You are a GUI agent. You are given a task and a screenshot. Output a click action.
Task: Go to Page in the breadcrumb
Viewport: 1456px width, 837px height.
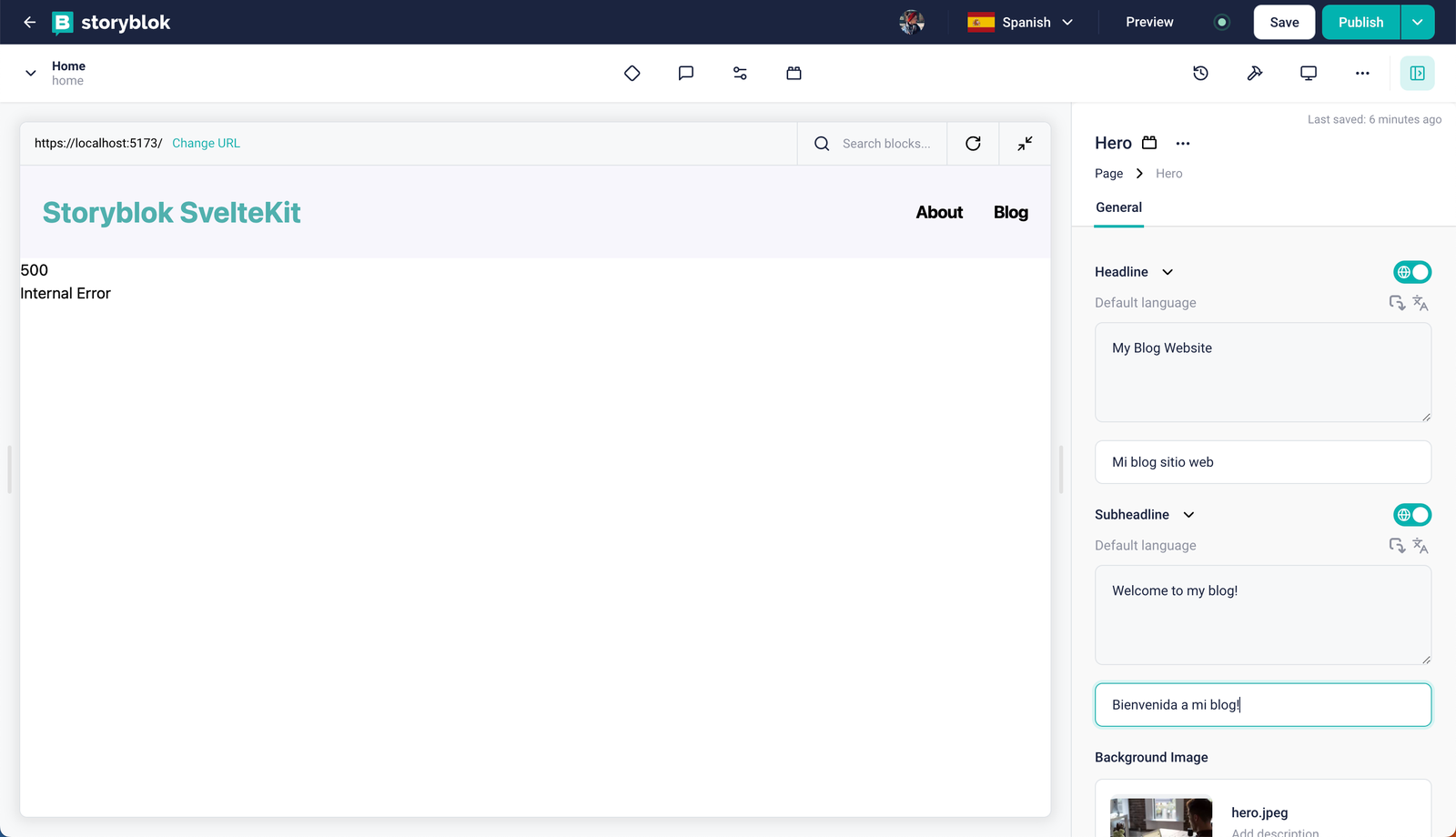coord(1108,173)
